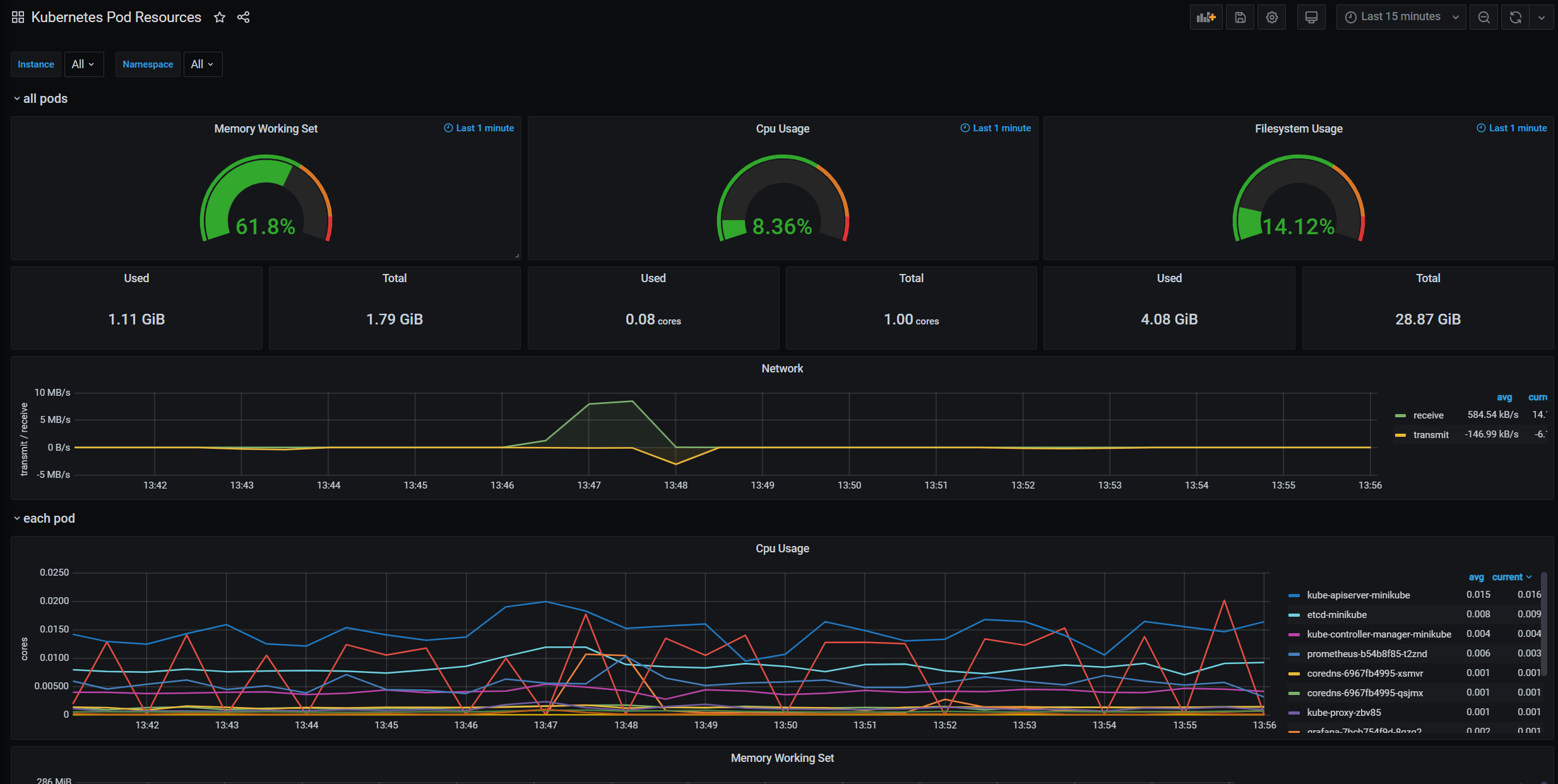This screenshot has width=1558, height=784.
Task: Toggle the transmit series in Network legend
Action: tap(1430, 435)
